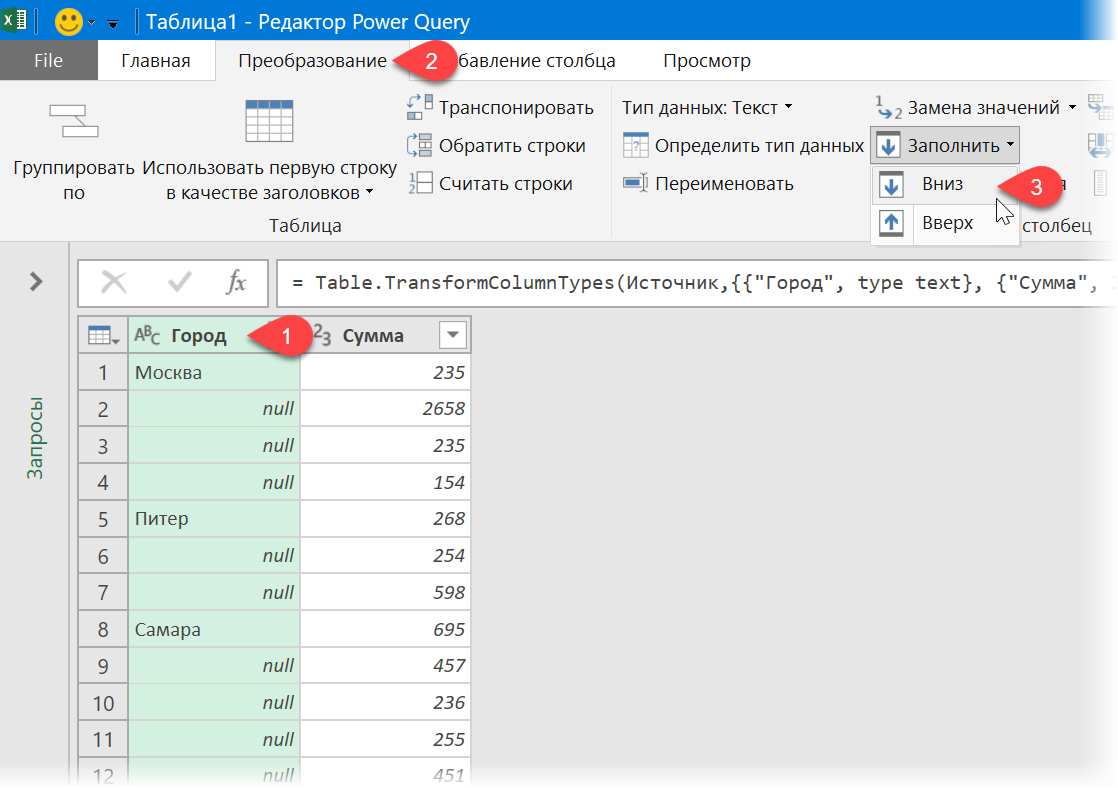Click Обратить строки button

coord(497,145)
